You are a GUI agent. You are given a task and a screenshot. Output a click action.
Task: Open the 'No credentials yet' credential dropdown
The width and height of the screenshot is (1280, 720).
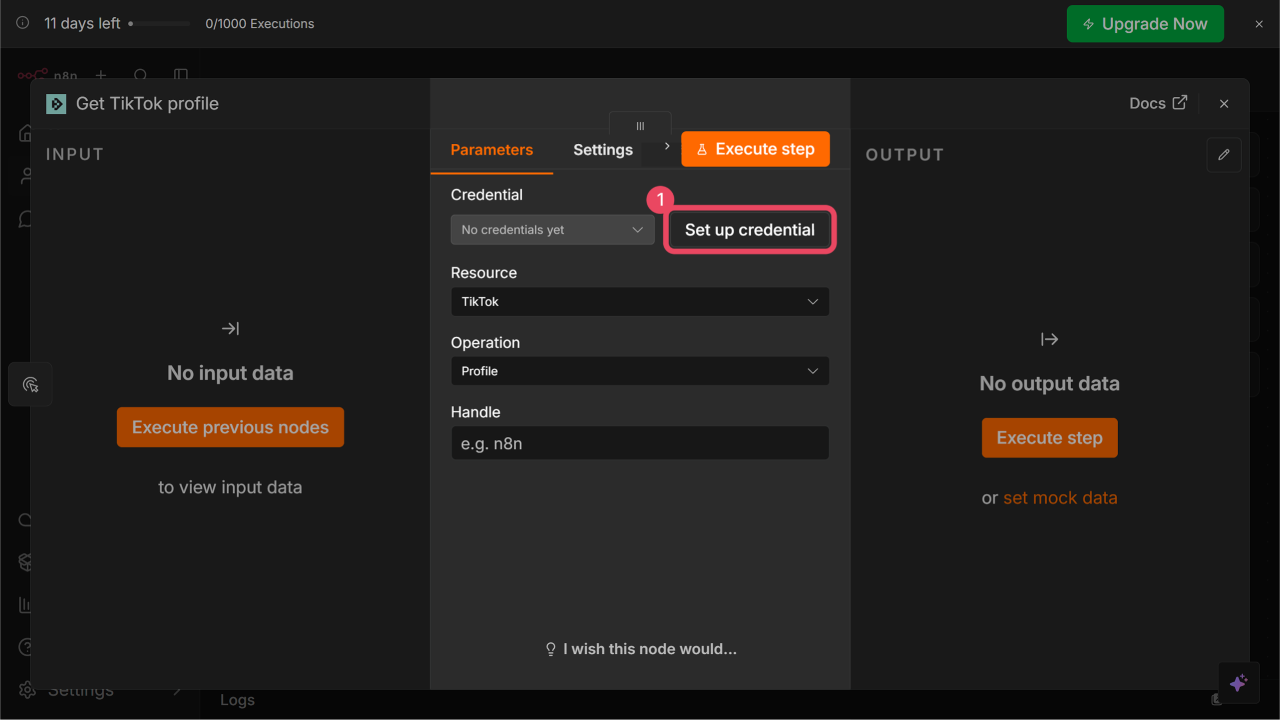pyautogui.click(x=552, y=230)
